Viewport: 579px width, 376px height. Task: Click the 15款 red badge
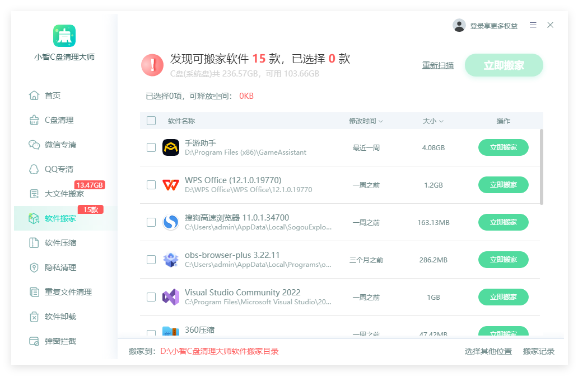(x=90, y=210)
